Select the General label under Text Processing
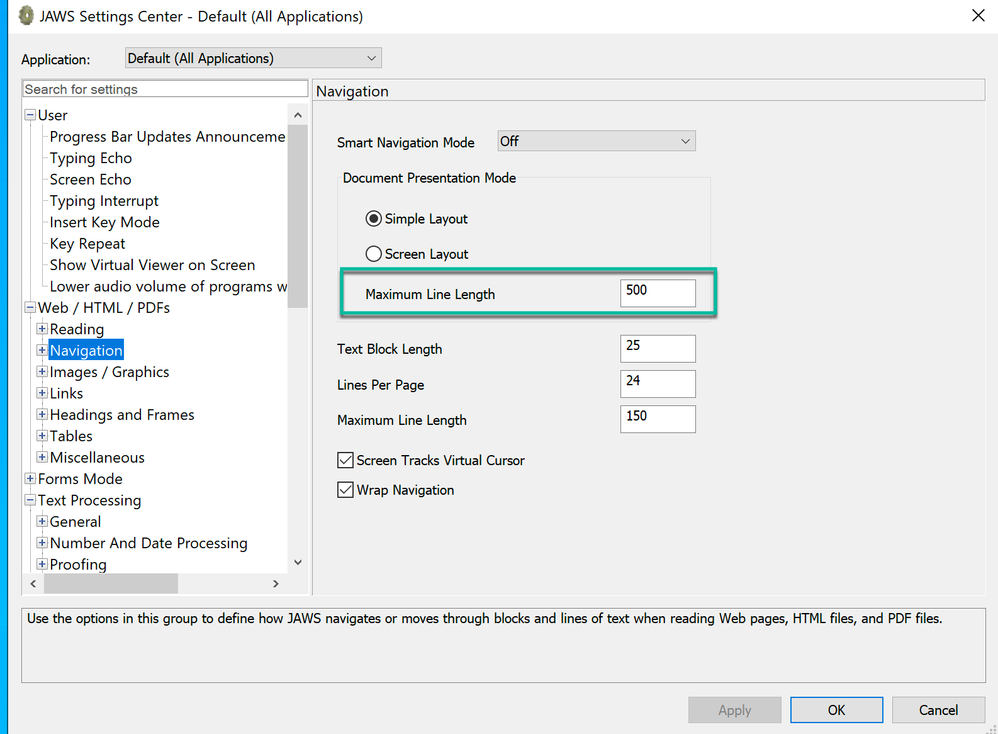The height and width of the screenshot is (734, 998). coord(75,521)
